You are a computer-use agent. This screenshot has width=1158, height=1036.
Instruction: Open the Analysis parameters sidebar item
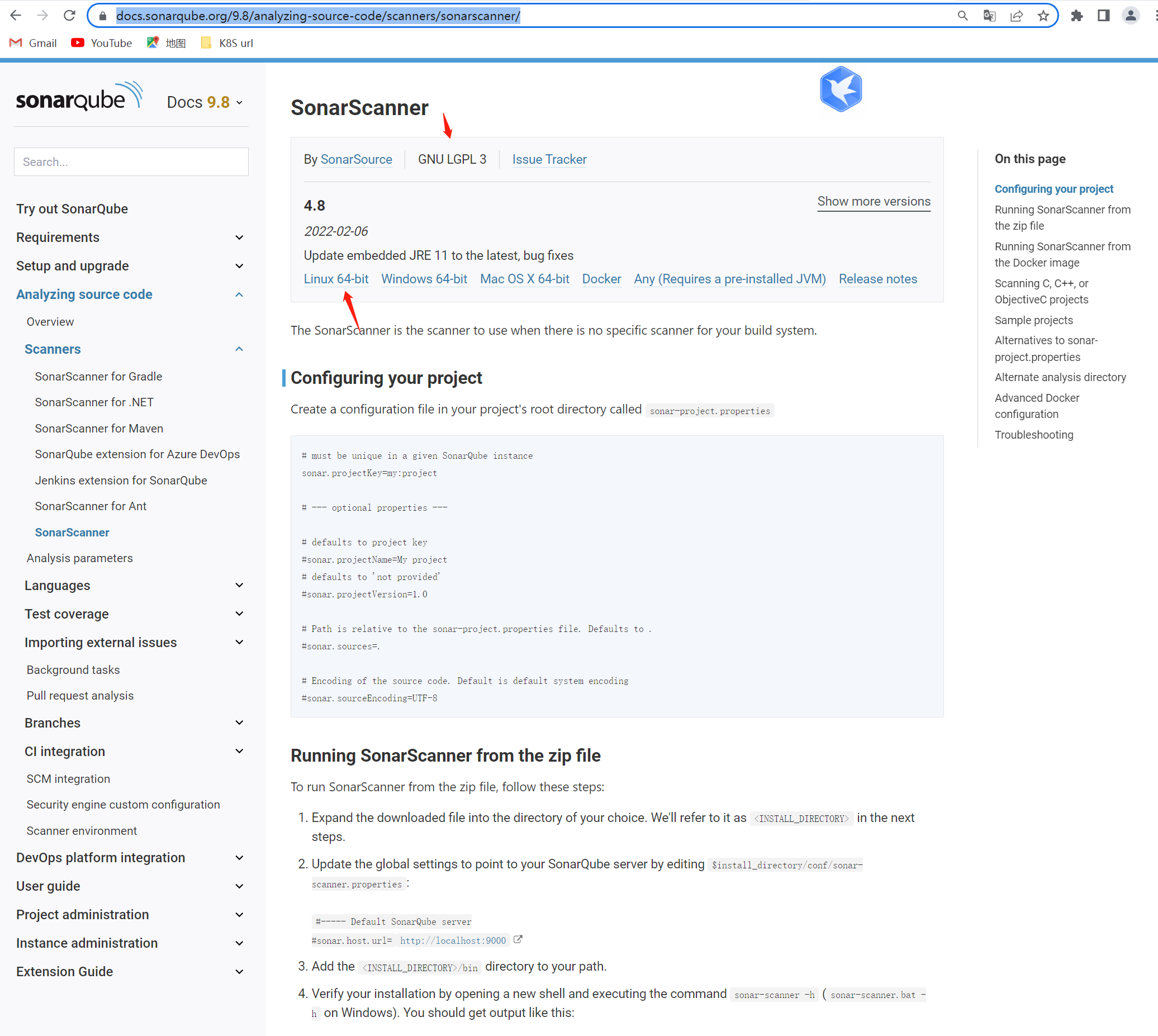click(x=80, y=558)
